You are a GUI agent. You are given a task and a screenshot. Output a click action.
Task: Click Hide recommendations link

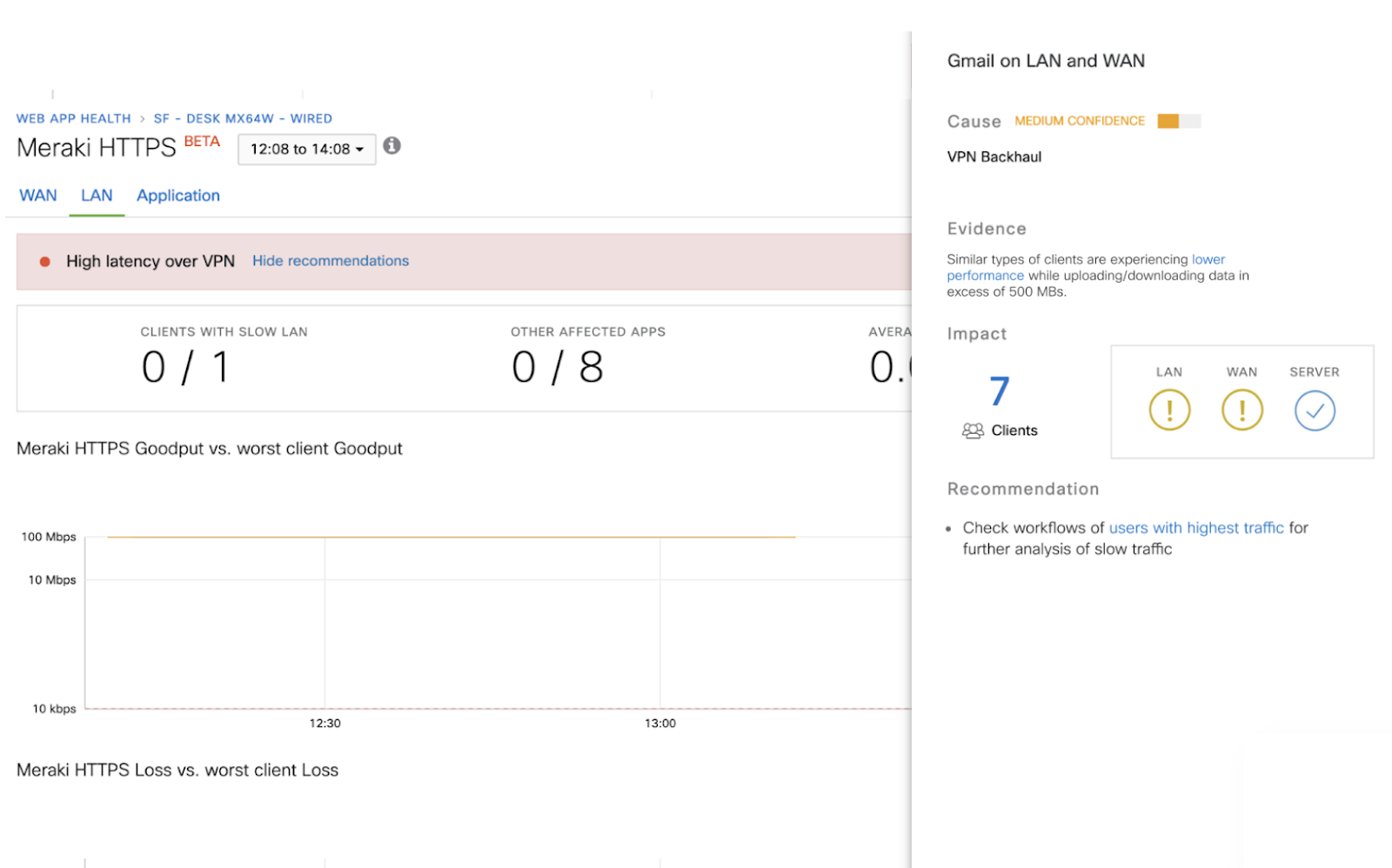point(331,261)
